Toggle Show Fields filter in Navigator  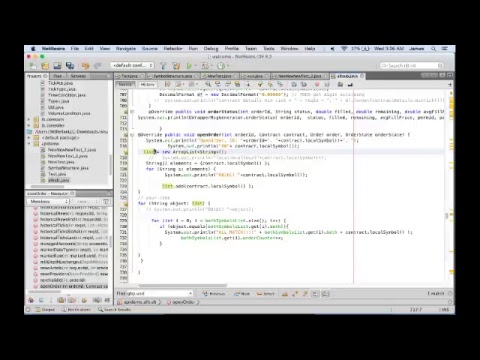tap(41, 300)
